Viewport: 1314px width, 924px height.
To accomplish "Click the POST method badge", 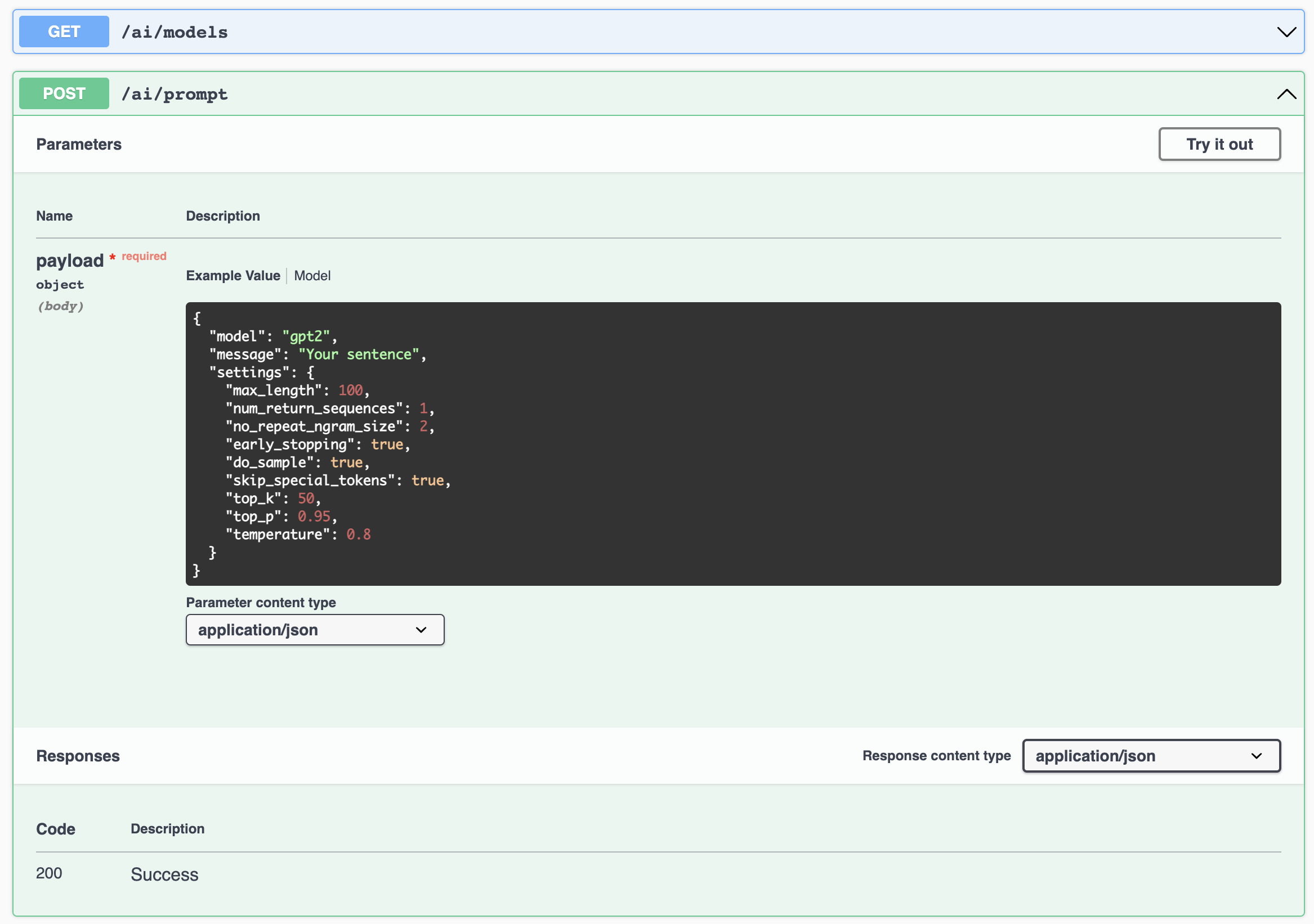I will [64, 93].
